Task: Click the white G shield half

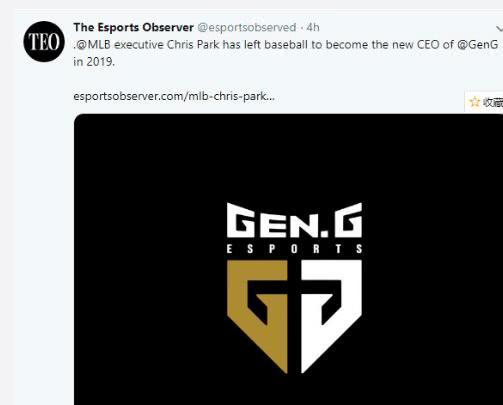Action: coord(331,316)
